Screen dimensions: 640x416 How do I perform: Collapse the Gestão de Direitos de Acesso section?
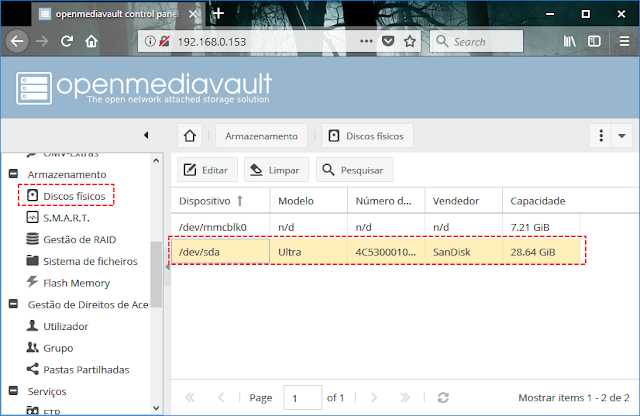pos(13,304)
